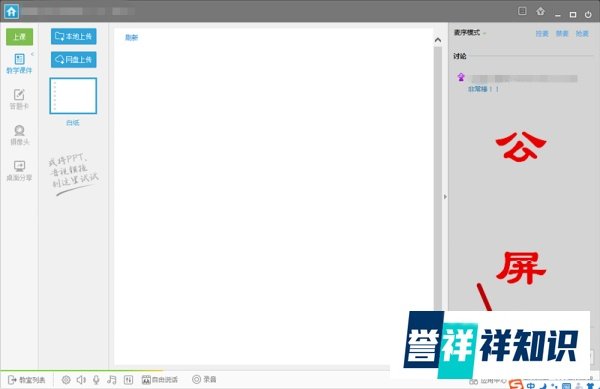Click the 刷新 refresh link on whiteboard
The height and width of the screenshot is (389, 600).
[131, 37]
